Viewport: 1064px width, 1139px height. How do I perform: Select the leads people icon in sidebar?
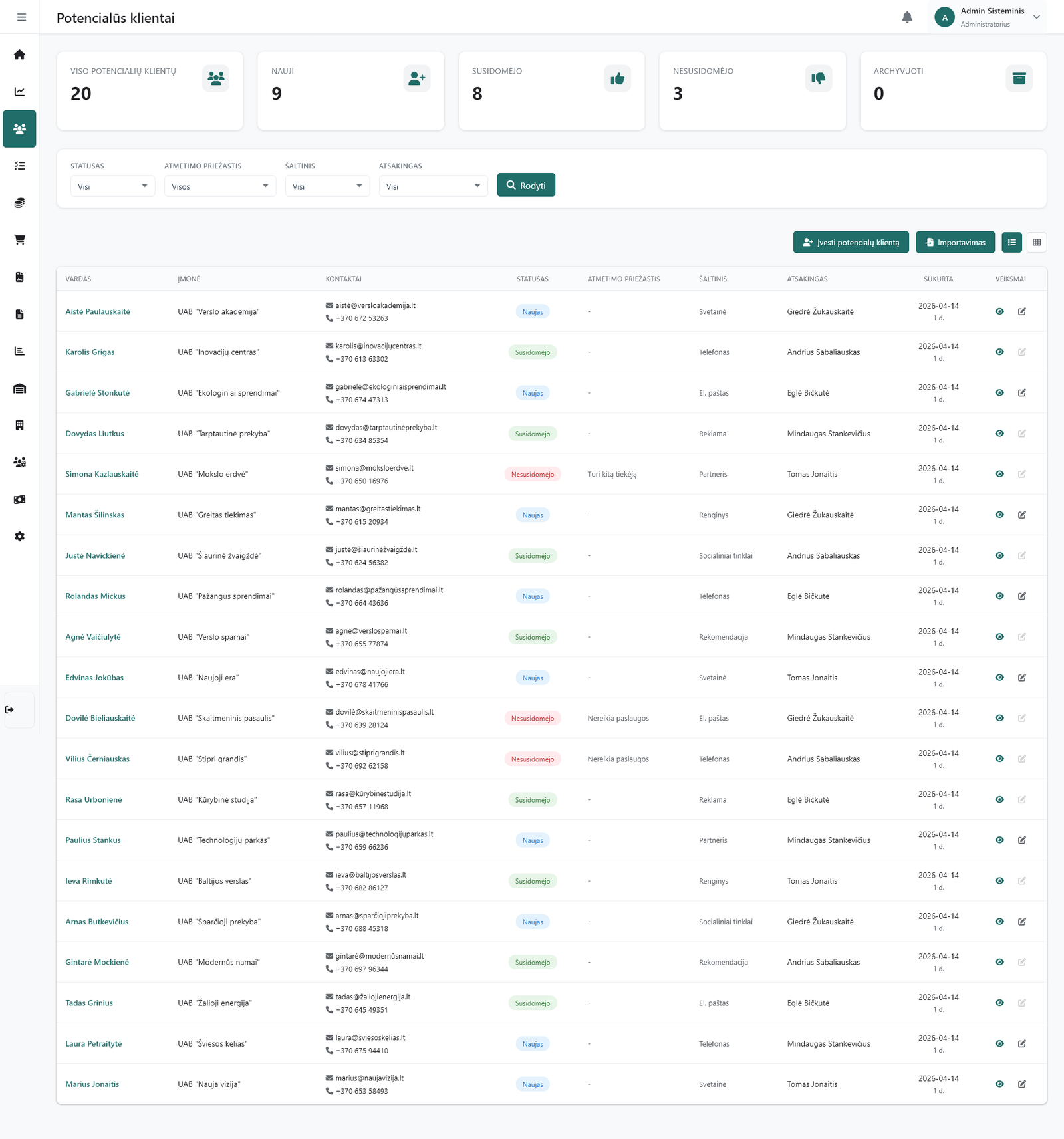click(19, 129)
